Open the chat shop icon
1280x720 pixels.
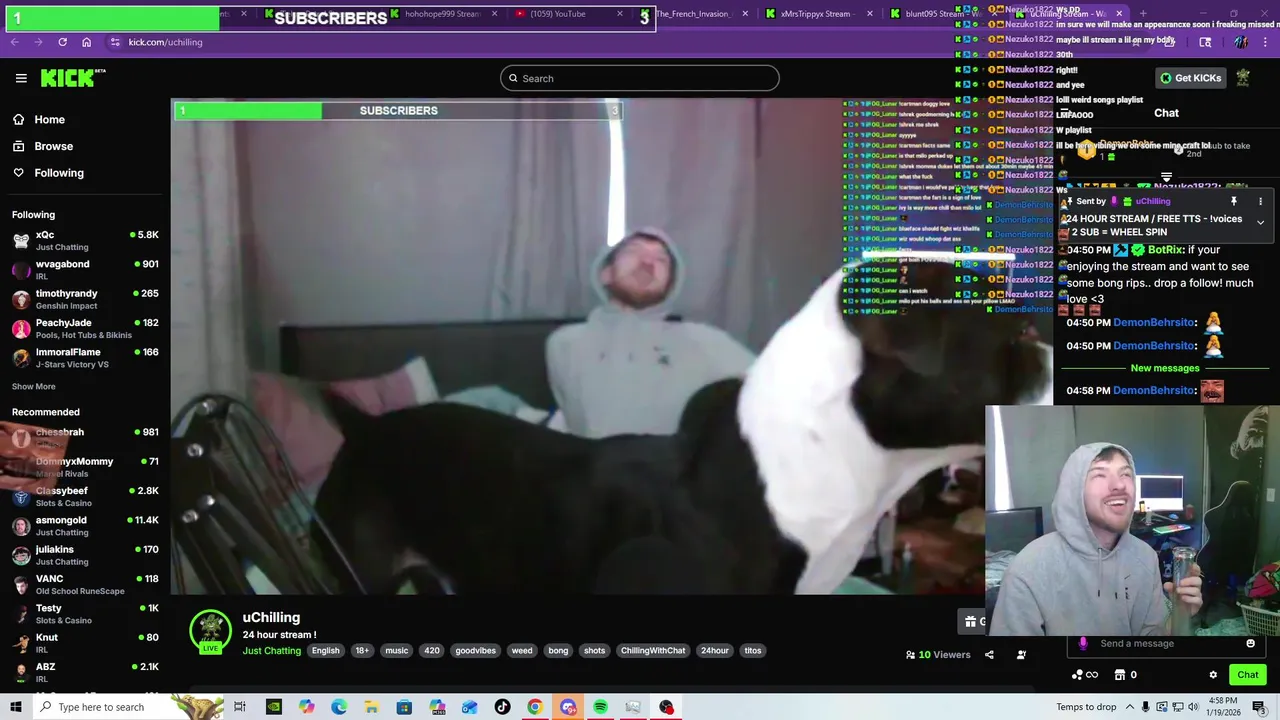[1120, 675]
